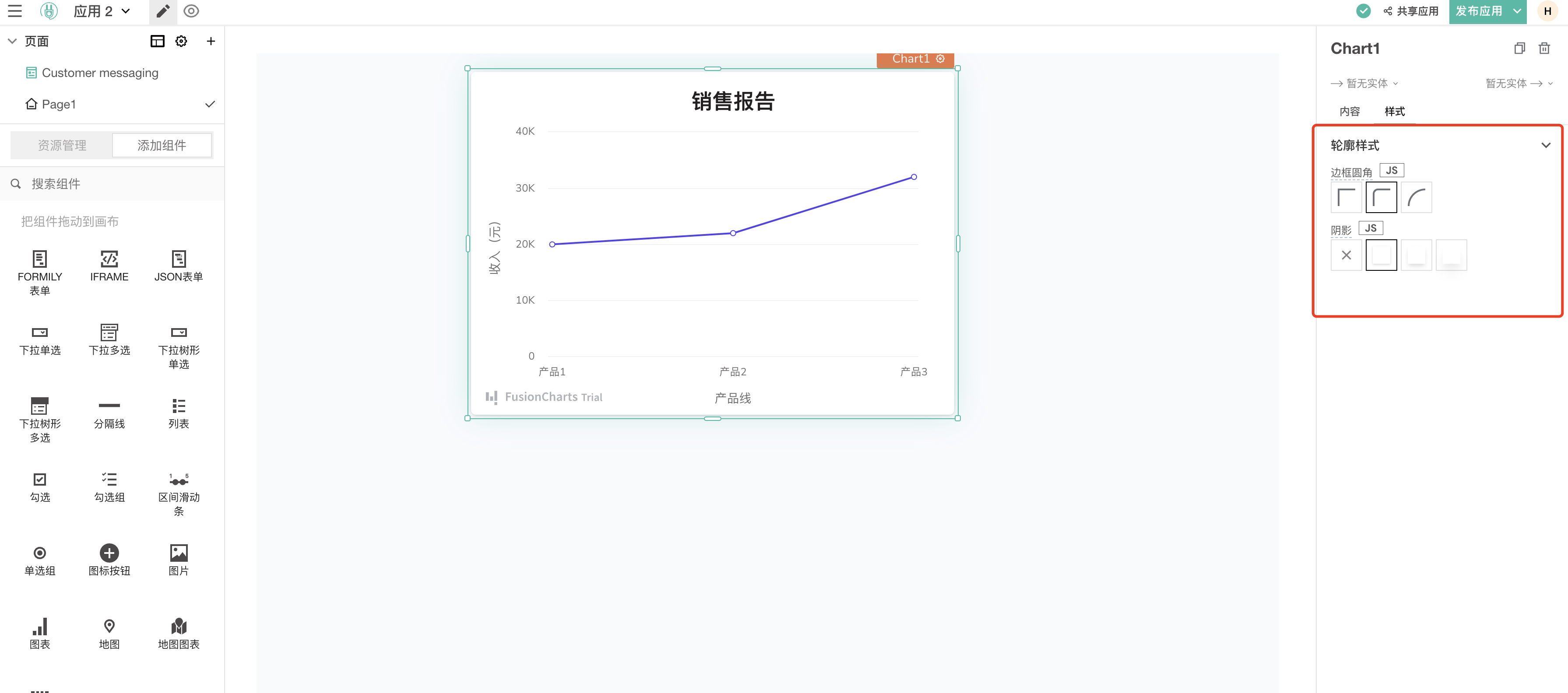Select the medium rounded border radius option
This screenshot has height=693, width=1568.
(1381, 197)
